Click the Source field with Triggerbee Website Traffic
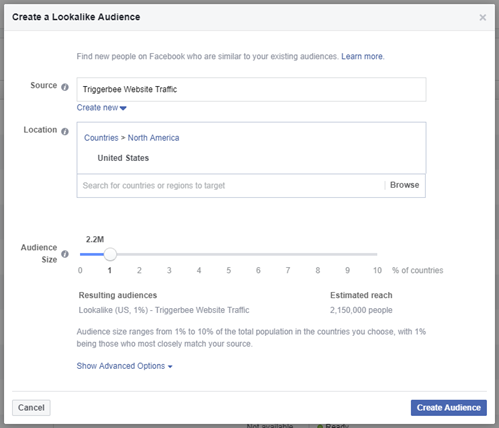Viewport: 499px width, 428px height. tap(251, 89)
